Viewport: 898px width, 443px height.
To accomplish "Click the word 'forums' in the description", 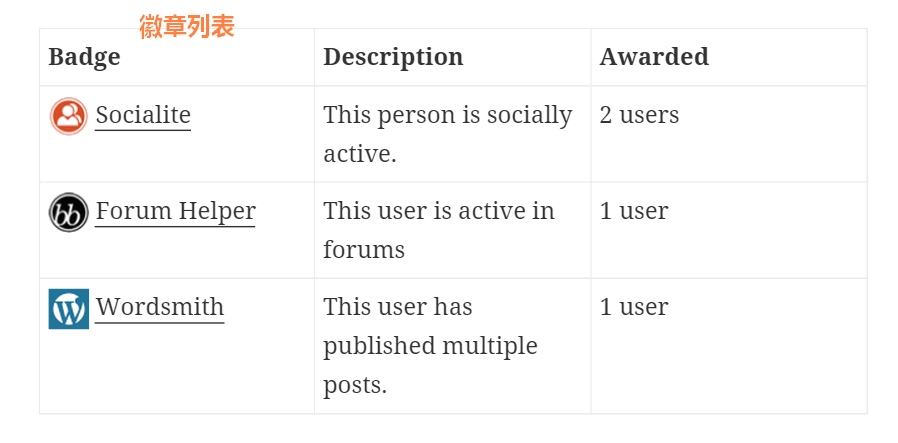I will (364, 250).
